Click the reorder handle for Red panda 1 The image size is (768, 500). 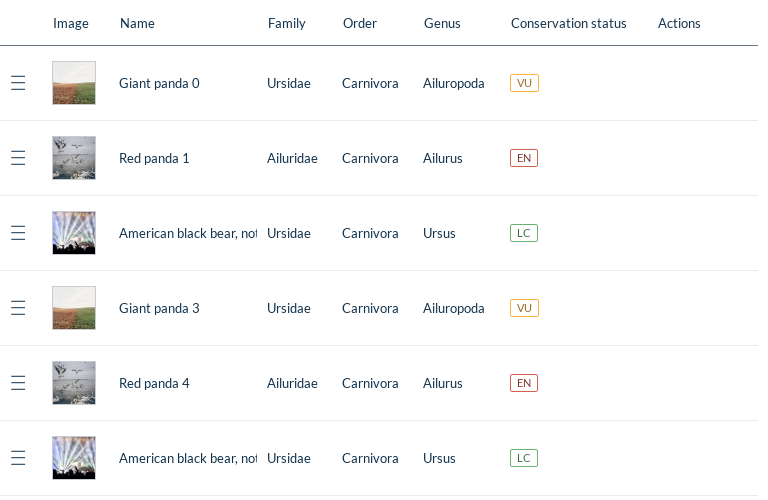tap(18, 158)
